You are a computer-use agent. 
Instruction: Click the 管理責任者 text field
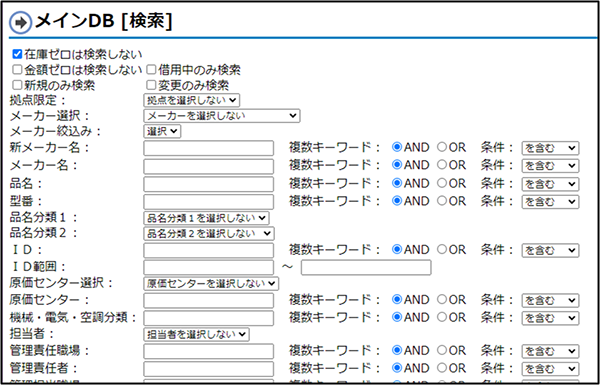coord(209,369)
